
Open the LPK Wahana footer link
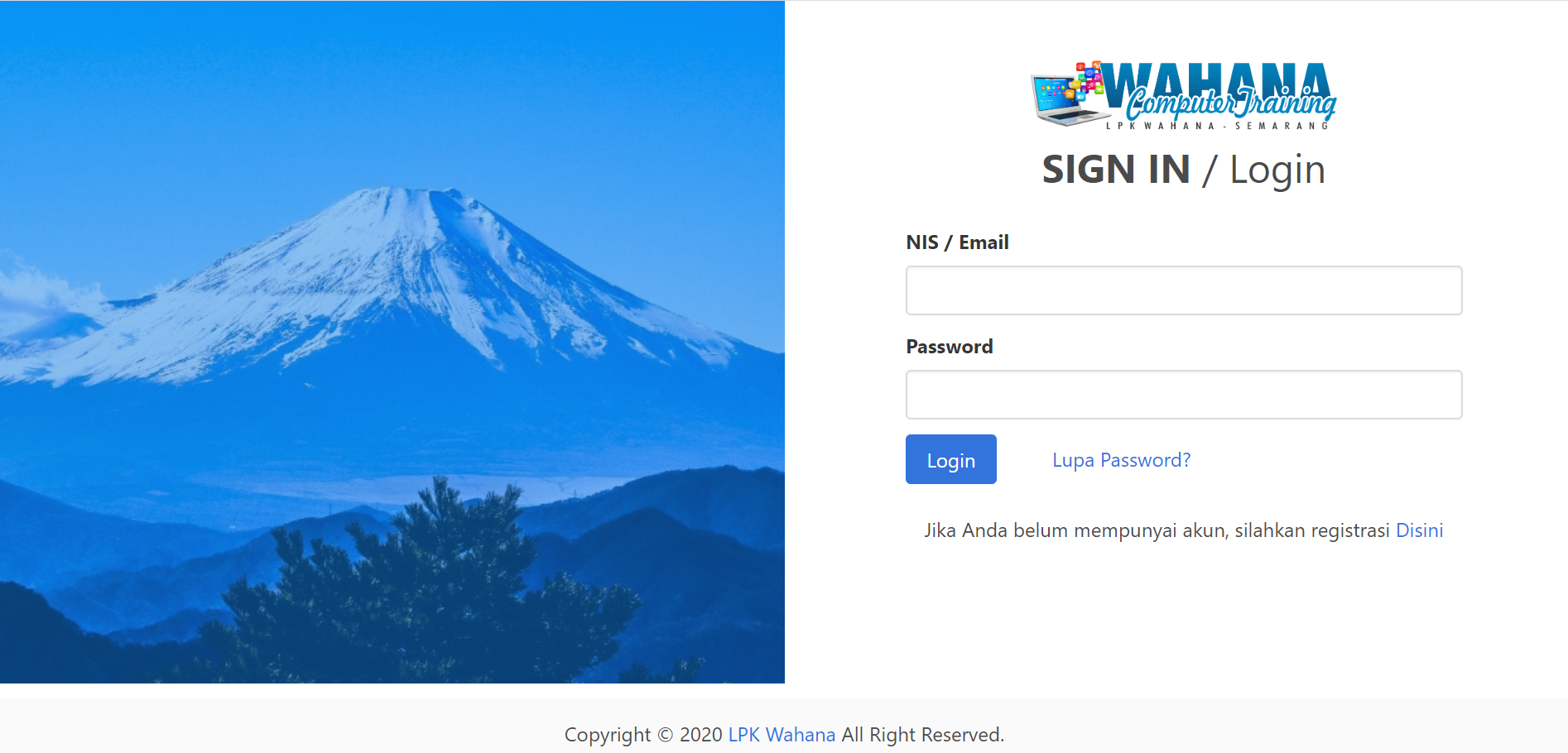782,735
